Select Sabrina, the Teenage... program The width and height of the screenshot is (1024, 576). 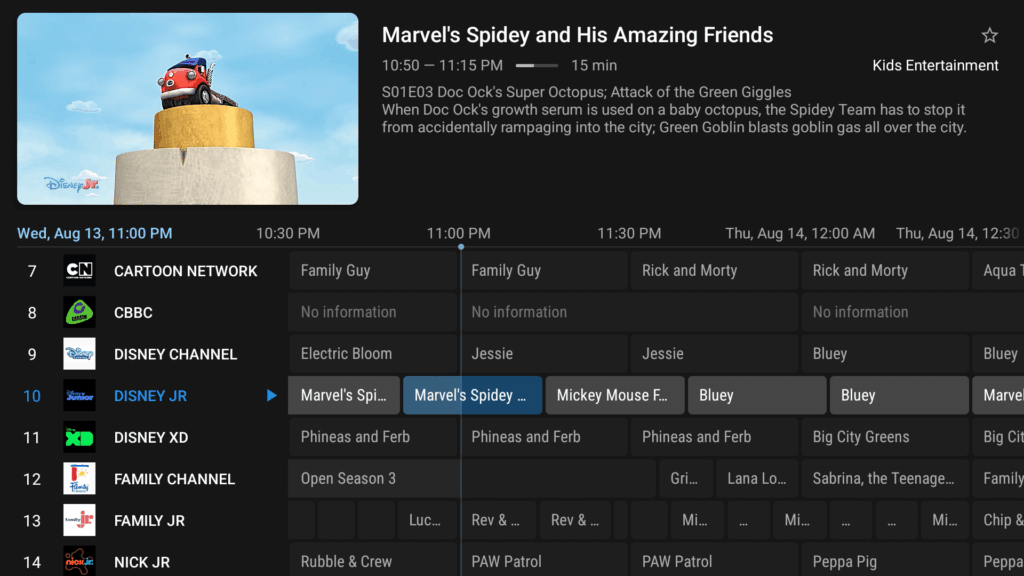tap(885, 479)
